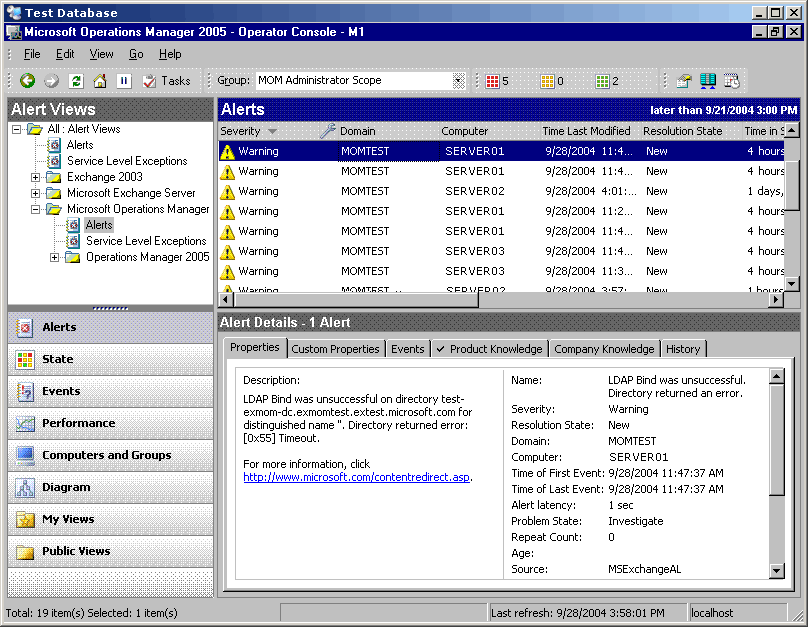Open the microsoft.com contentredirect.asp link

point(356,477)
